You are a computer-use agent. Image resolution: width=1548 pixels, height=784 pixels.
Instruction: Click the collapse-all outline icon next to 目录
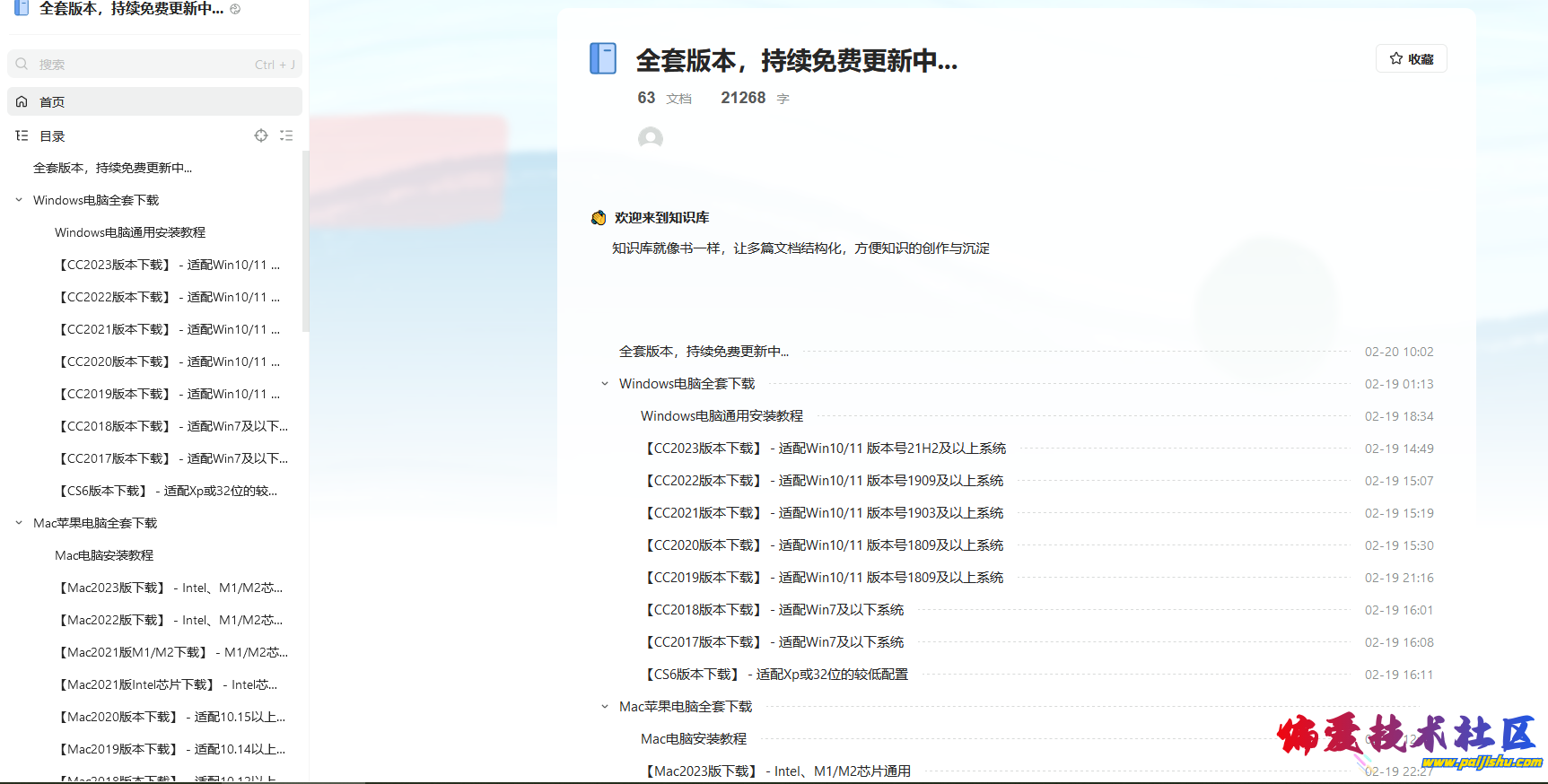click(286, 135)
